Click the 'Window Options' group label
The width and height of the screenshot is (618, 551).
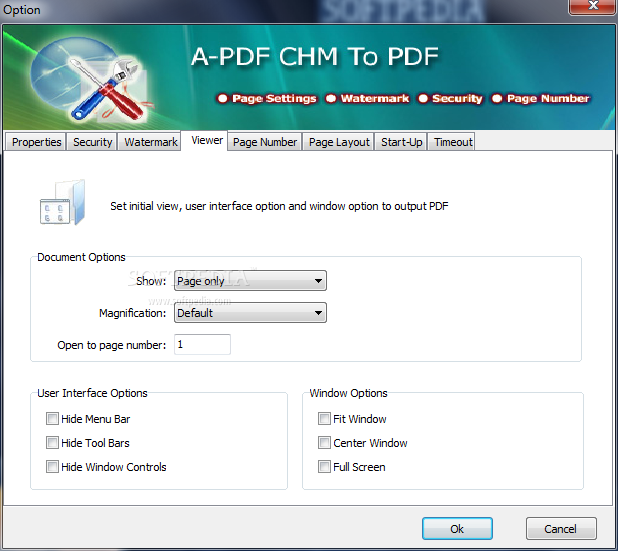pyautogui.click(x=348, y=393)
